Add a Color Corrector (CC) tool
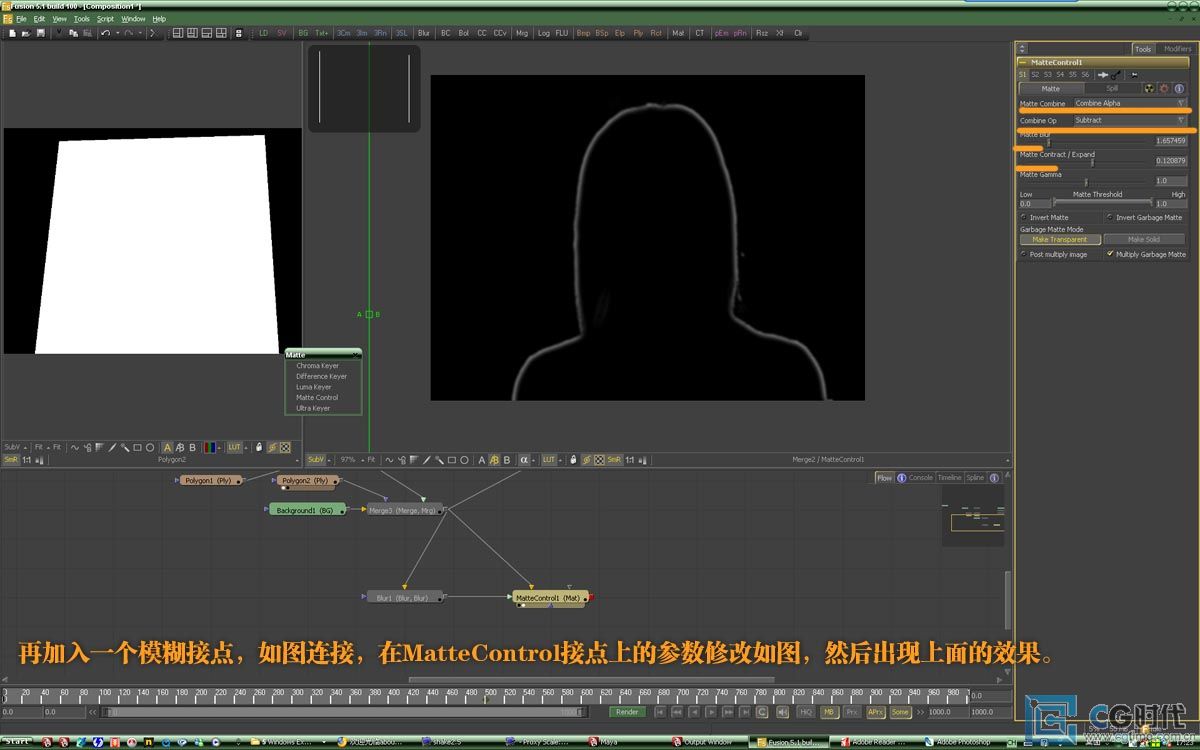The image size is (1200, 750). pos(482,33)
